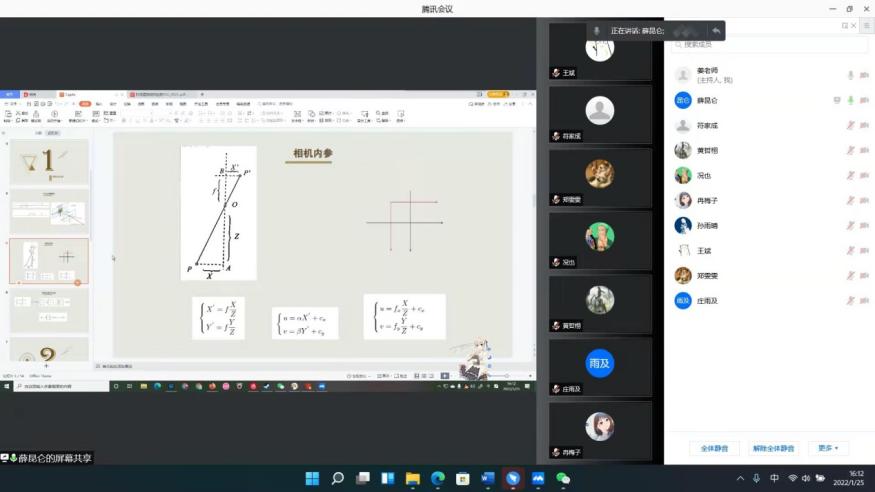Toggle camera for 孙雨晴
875x492 pixels.
[864, 225]
